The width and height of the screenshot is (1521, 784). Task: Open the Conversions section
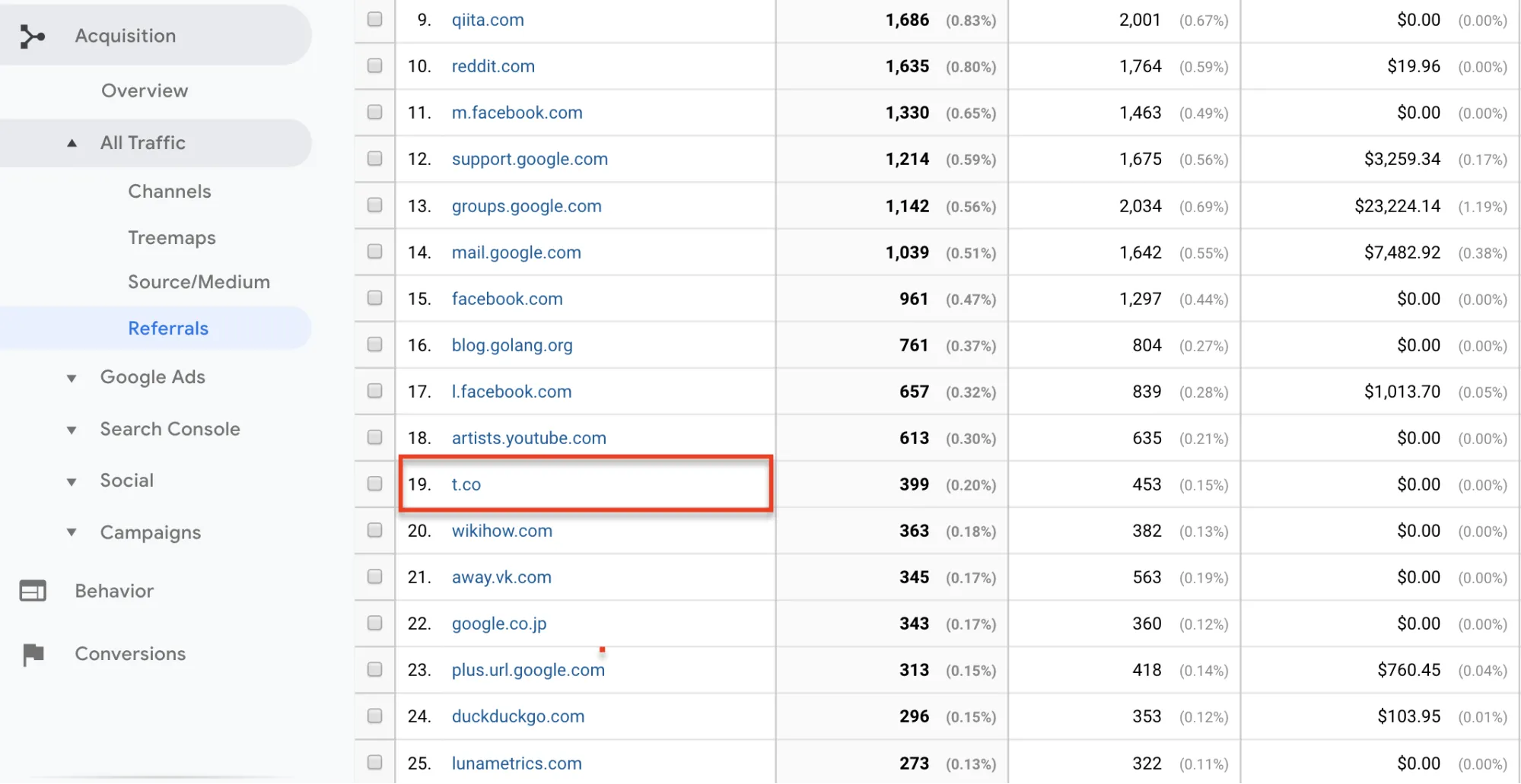130,654
